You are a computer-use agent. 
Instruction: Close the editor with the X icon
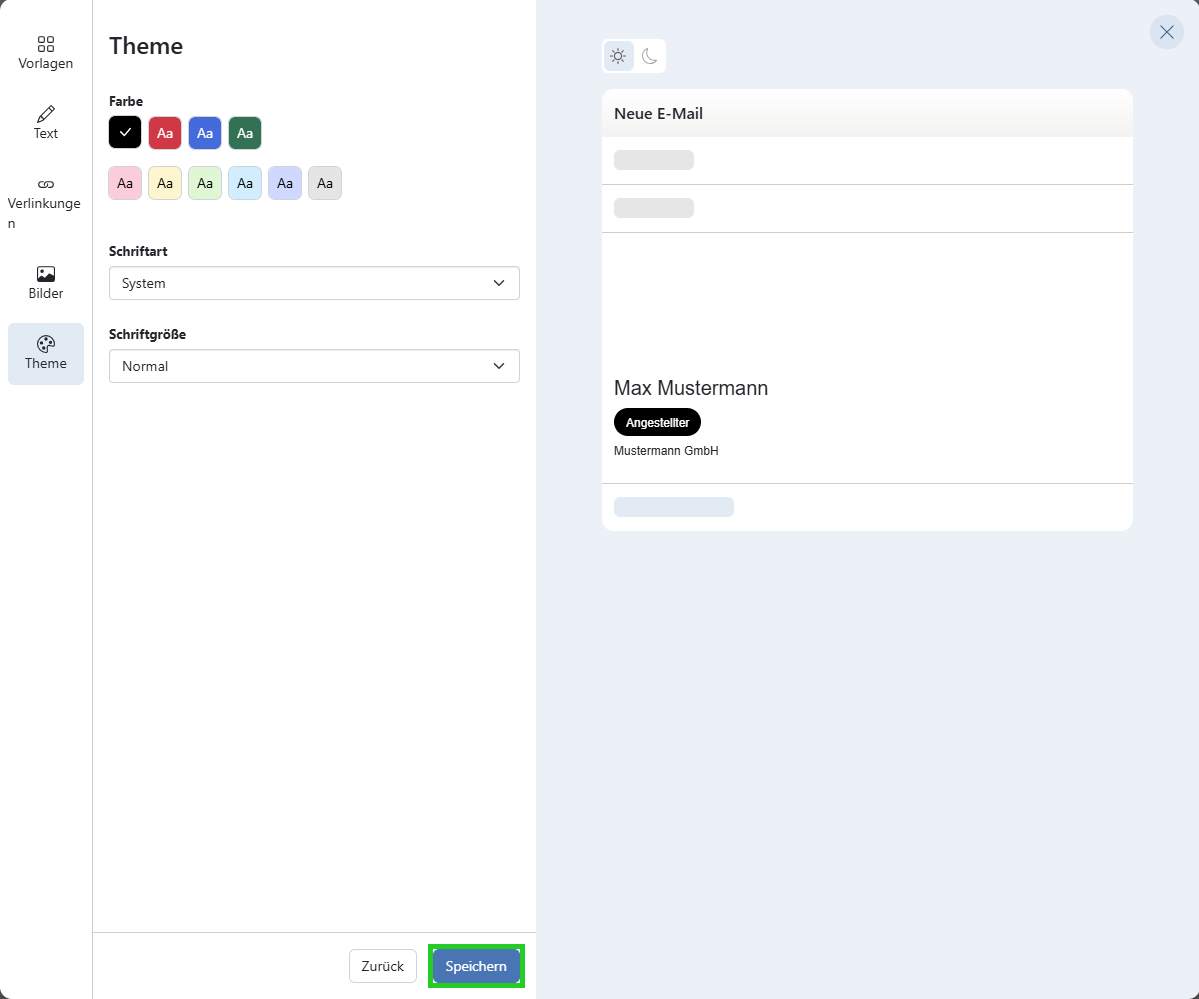coord(1166,32)
